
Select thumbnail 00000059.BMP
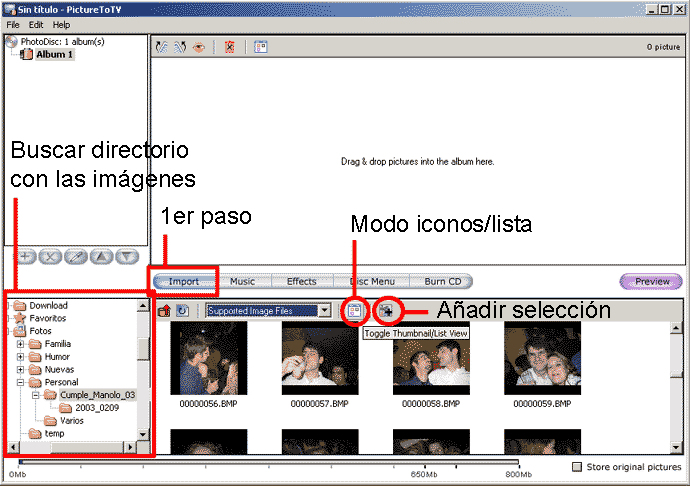tap(543, 358)
